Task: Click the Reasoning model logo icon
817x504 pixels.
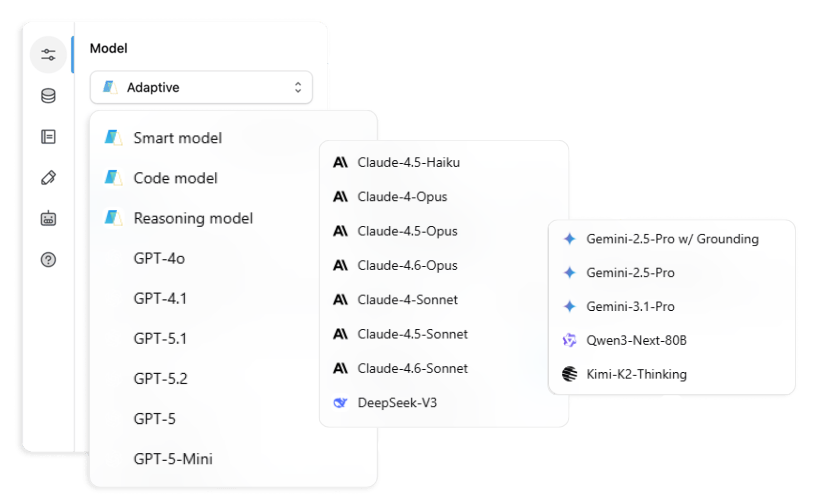Action: (x=113, y=218)
